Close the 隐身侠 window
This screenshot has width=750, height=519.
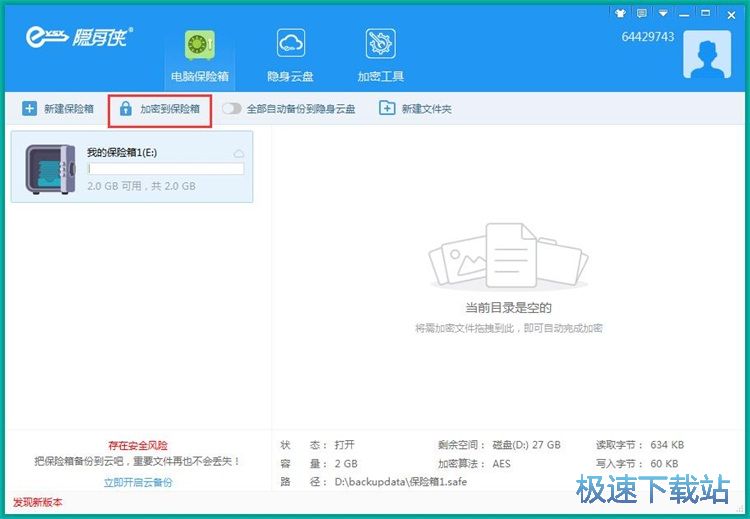click(x=731, y=15)
